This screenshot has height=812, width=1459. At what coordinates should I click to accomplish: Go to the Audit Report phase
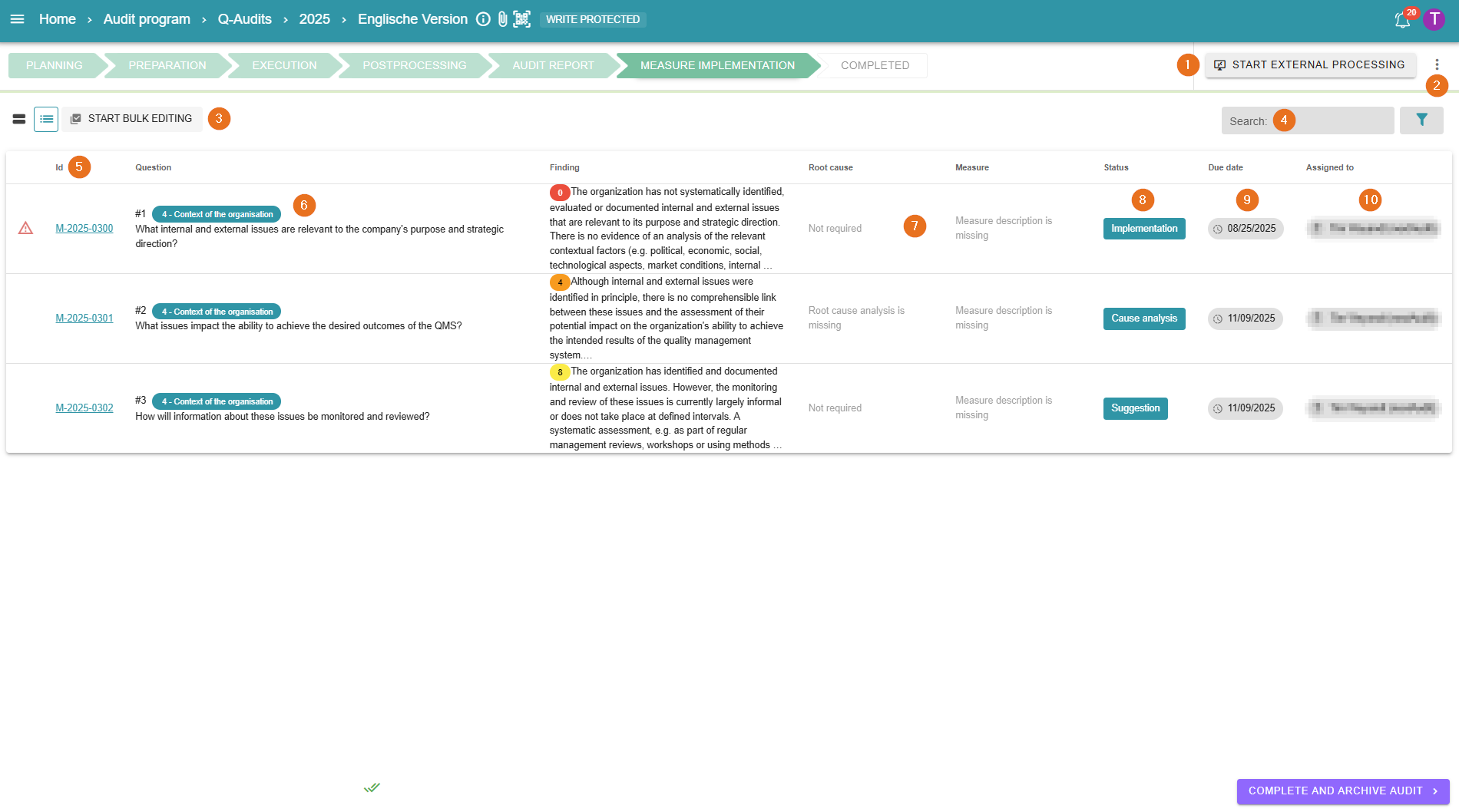[x=553, y=65]
